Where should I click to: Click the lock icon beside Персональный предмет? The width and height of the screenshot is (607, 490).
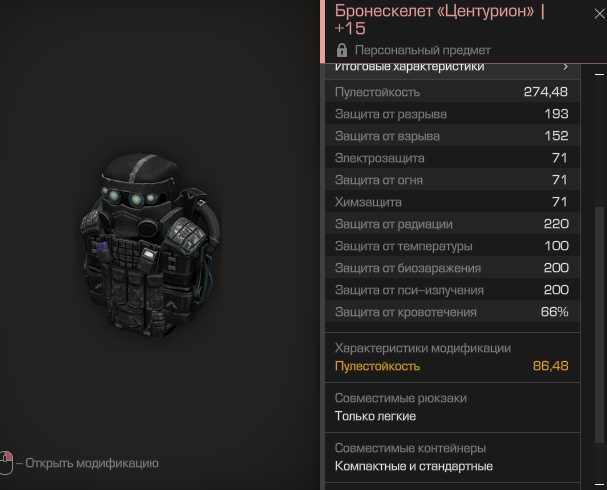coord(342,50)
